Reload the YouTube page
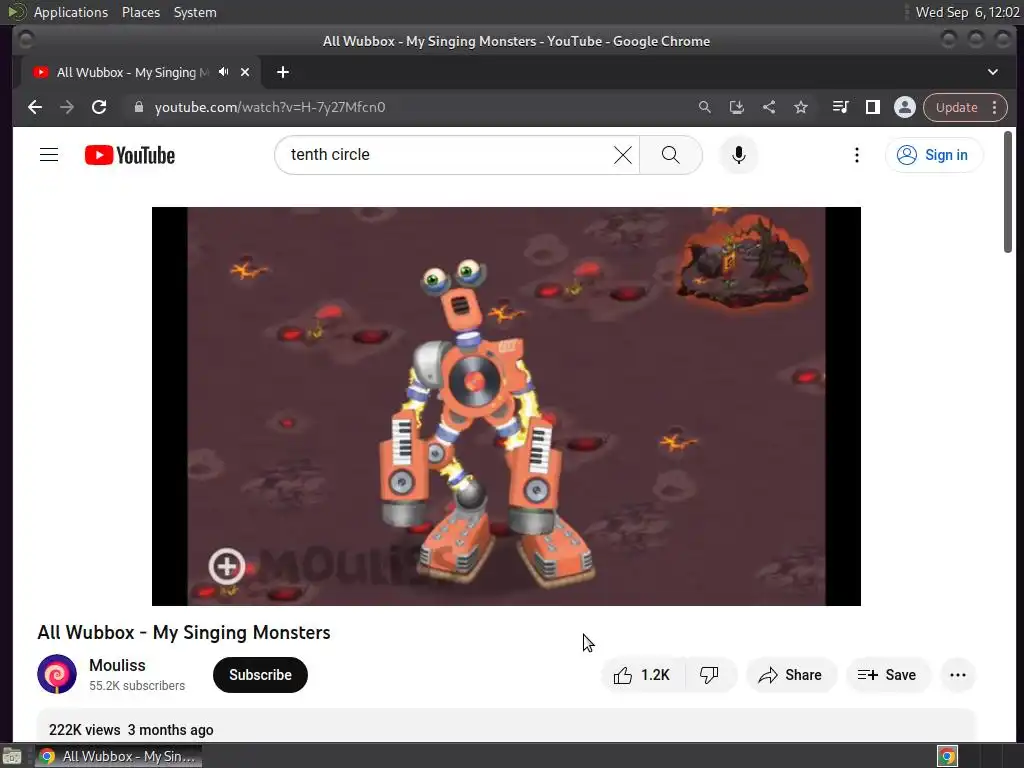The height and width of the screenshot is (768, 1024). click(x=99, y=107)
